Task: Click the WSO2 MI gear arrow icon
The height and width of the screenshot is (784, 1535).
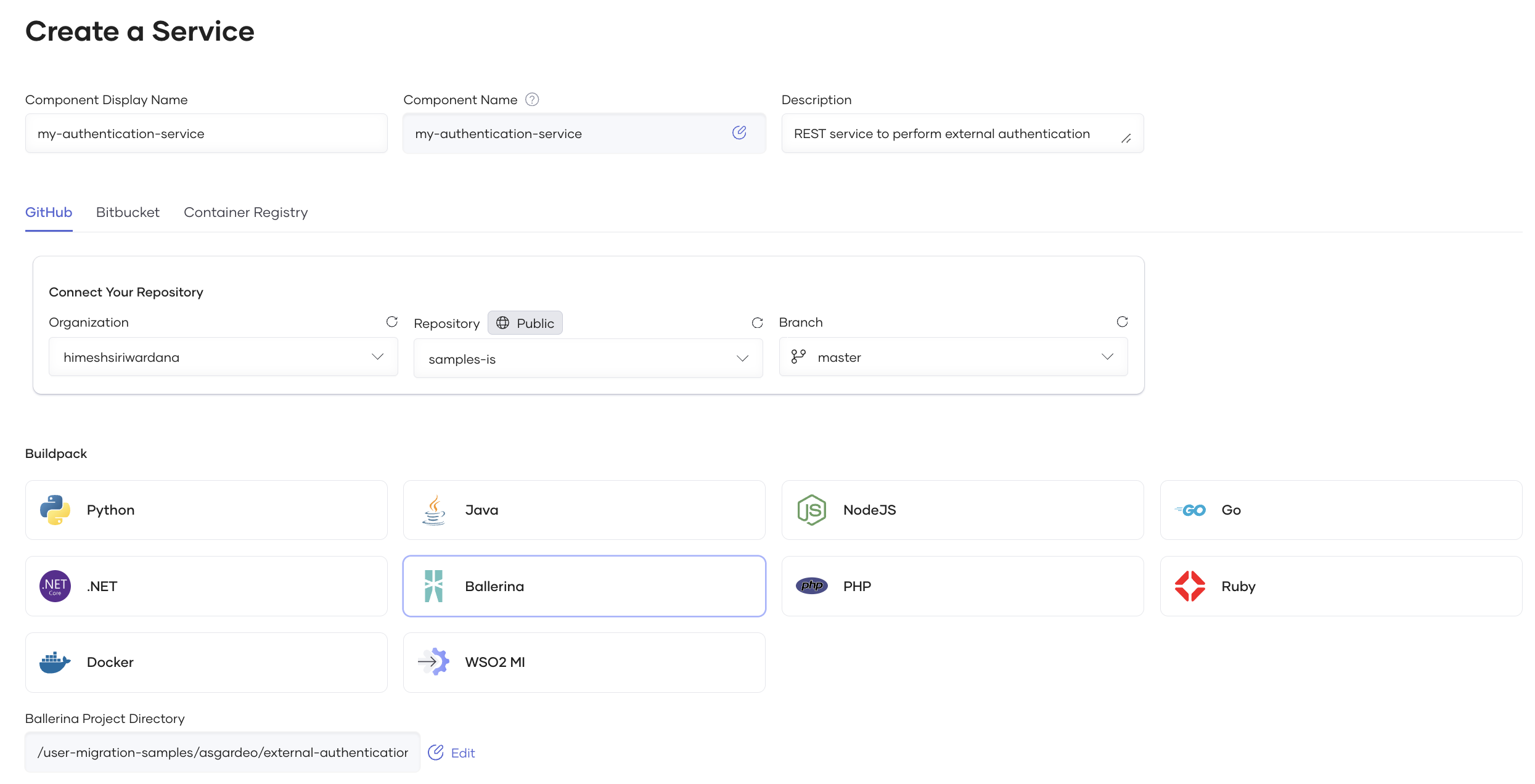Action: pos(433,662)
